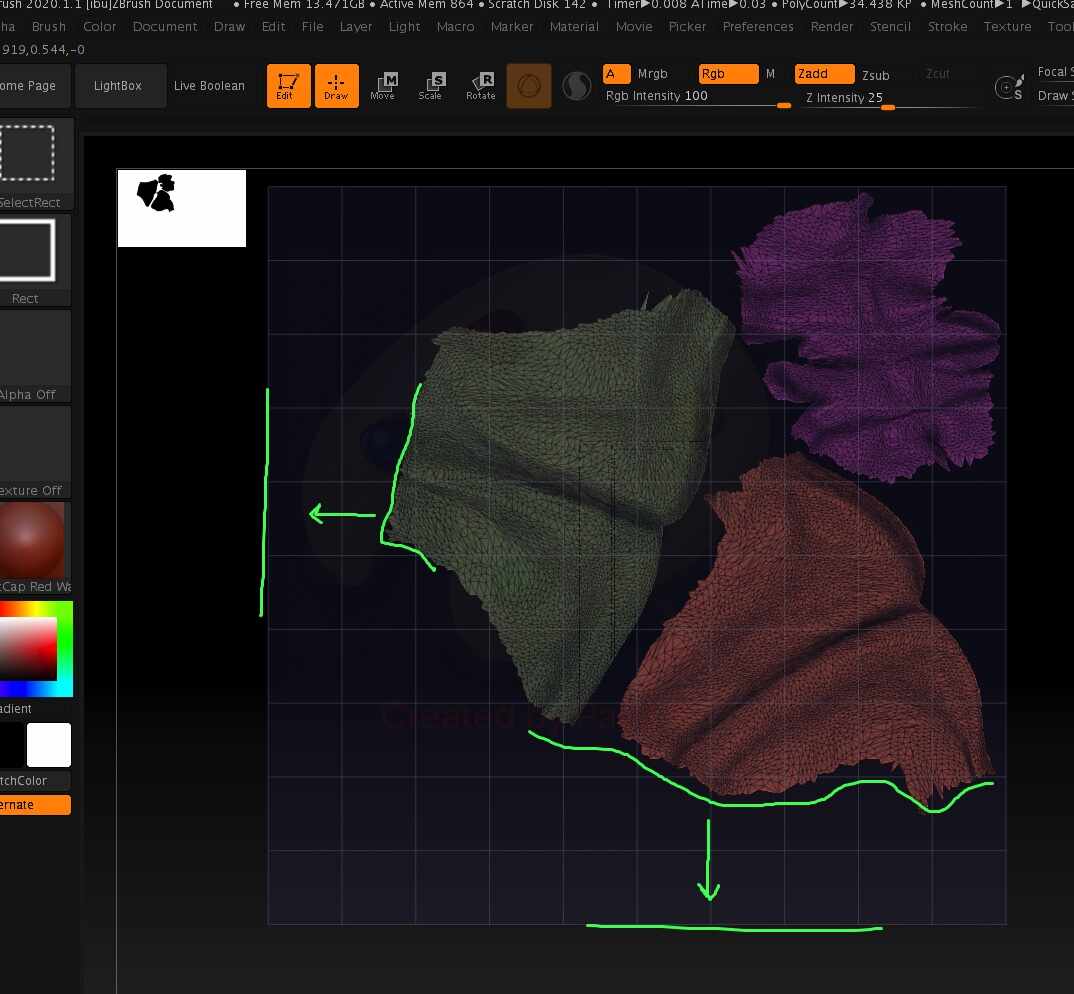Image resolution: width=1074 pixels, height=994 pixels.
Task: Click the focal shift S icon
Action: coord(1008,88)
